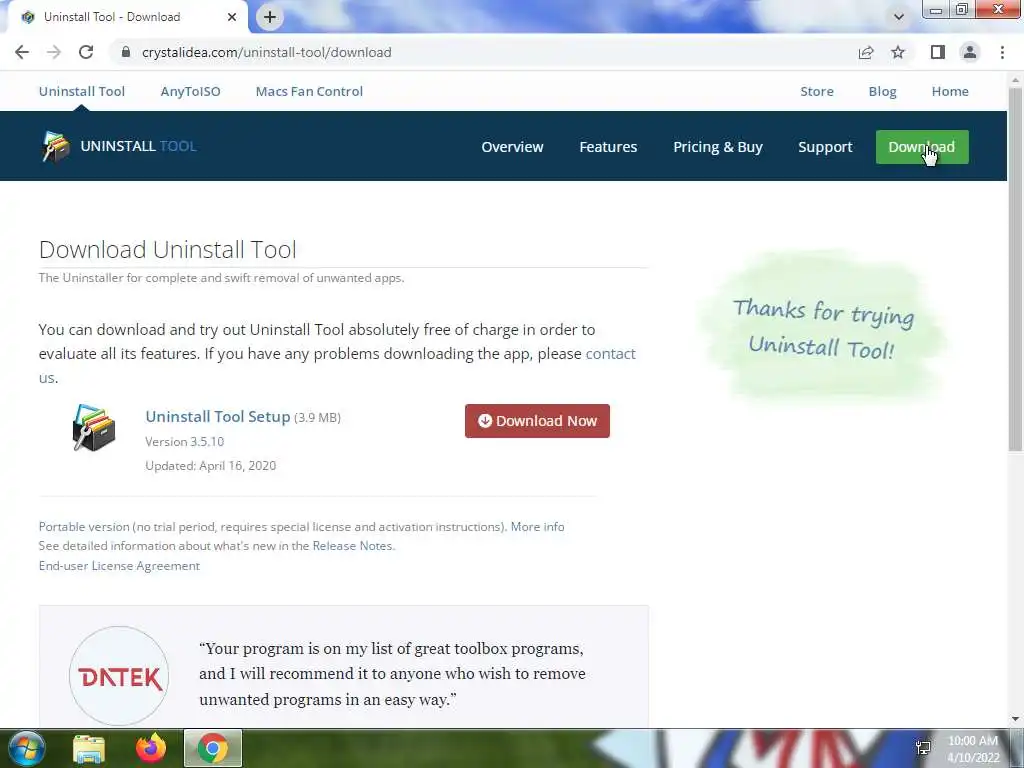Open the Pricing & Buy menu item
1024x768 pixels.
point(718,147)
